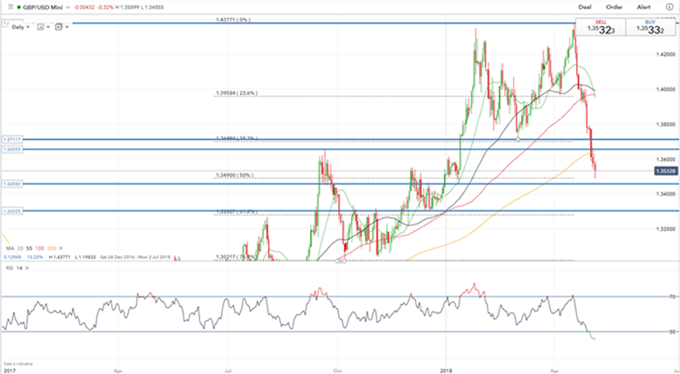
Task: Open the Alert option
Action: [644, 7]
